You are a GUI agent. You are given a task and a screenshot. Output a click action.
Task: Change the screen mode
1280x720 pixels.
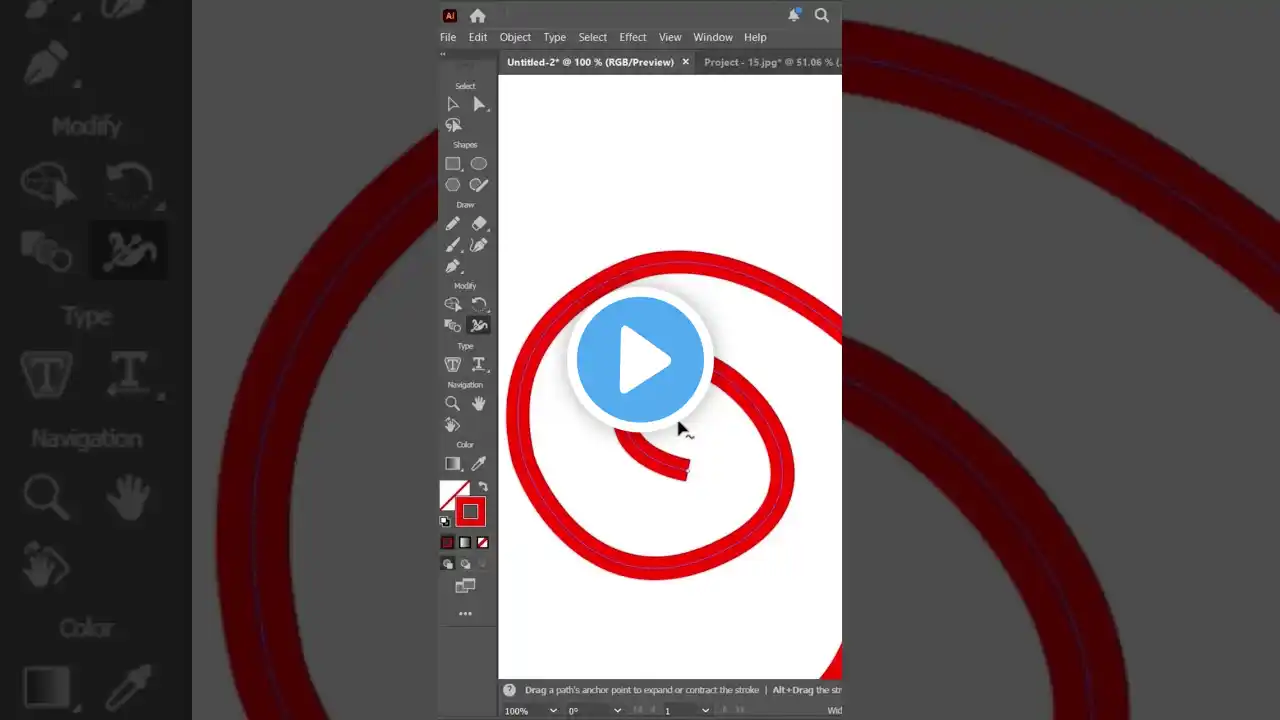pyautogui.click(x=465, y=586)
